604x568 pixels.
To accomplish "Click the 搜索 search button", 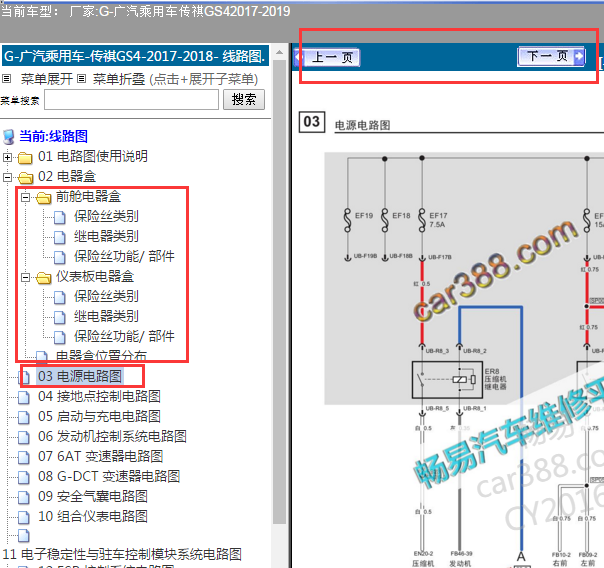I will tap(244, 99).
